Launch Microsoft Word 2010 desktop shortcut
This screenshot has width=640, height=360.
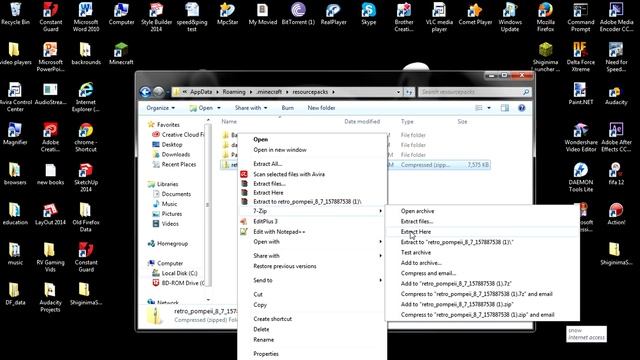86,17
